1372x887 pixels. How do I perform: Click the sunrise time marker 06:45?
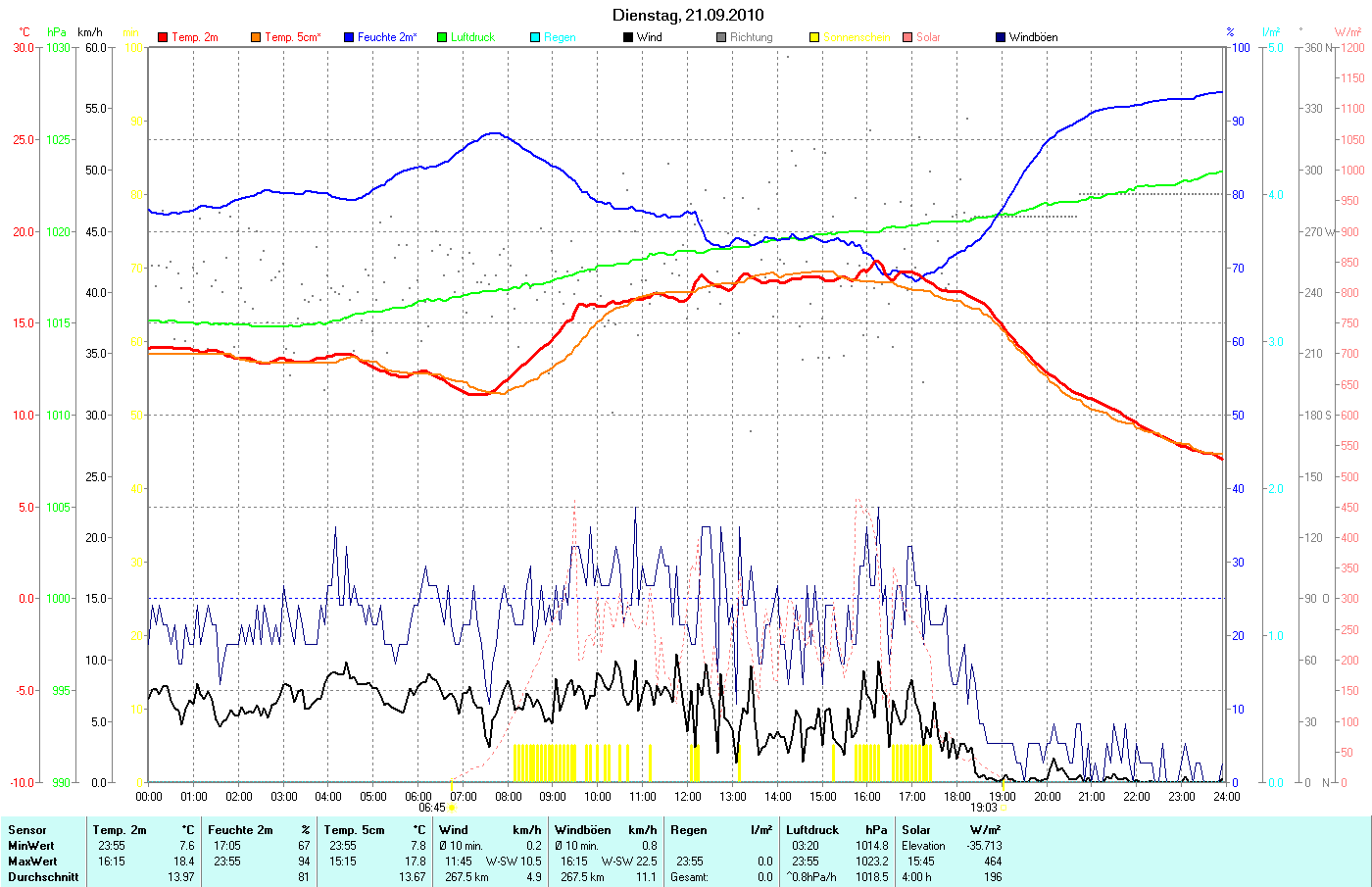pyautogui.click(x=432, y=808)
